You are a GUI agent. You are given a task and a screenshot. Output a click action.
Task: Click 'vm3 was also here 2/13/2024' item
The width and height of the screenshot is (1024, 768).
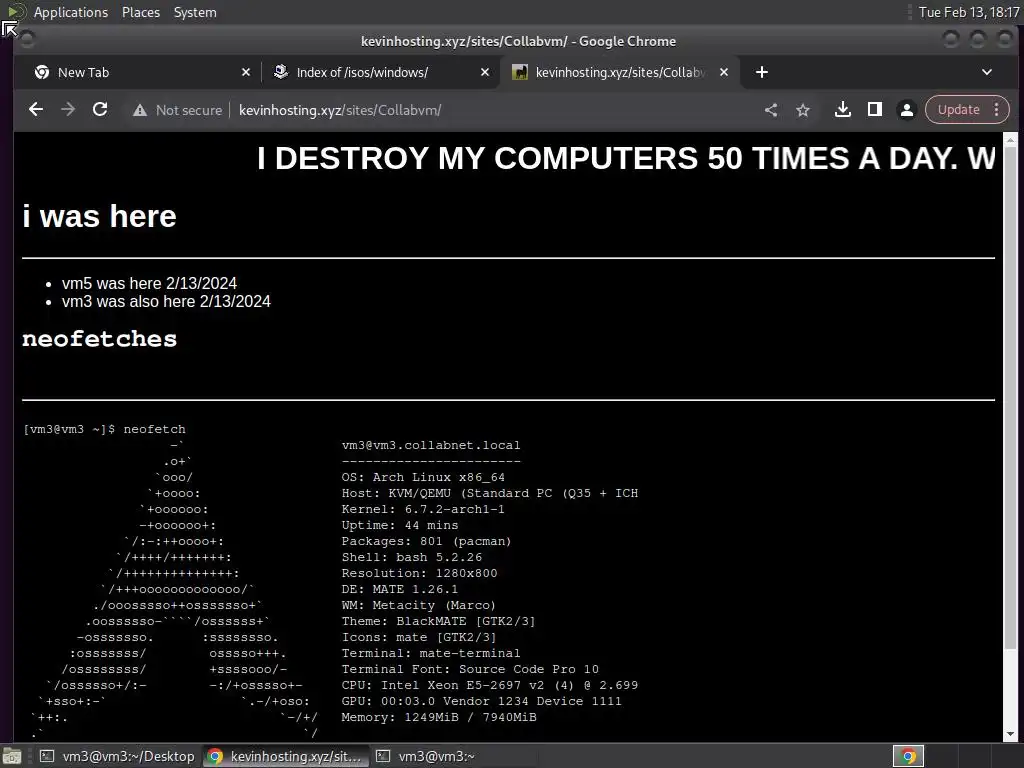166,301
